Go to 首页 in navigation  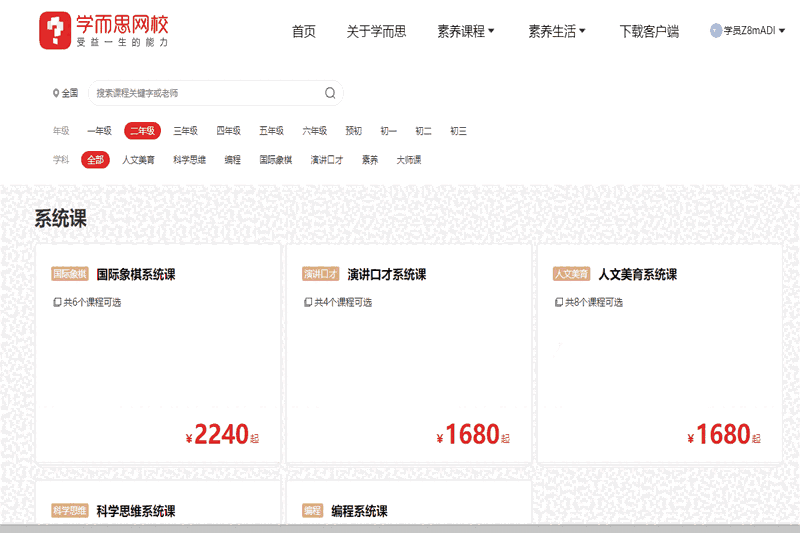coord(304,31)
